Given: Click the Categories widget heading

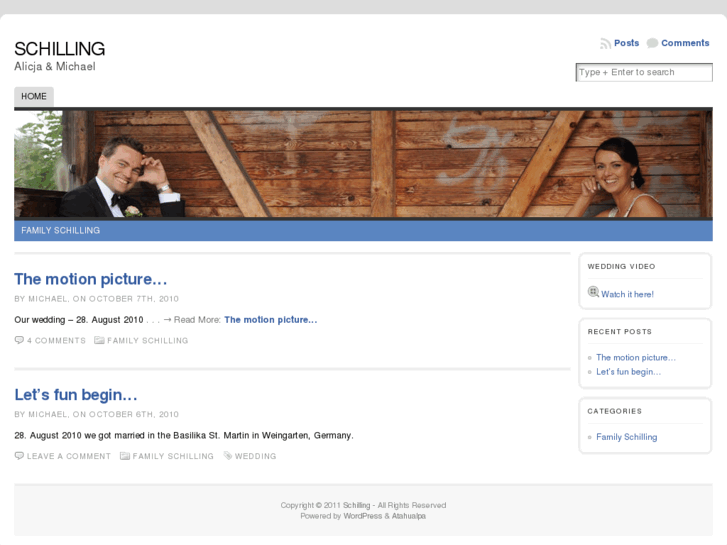Looking at the screenshot, I should pyautogui.click(x=614, y=411).
